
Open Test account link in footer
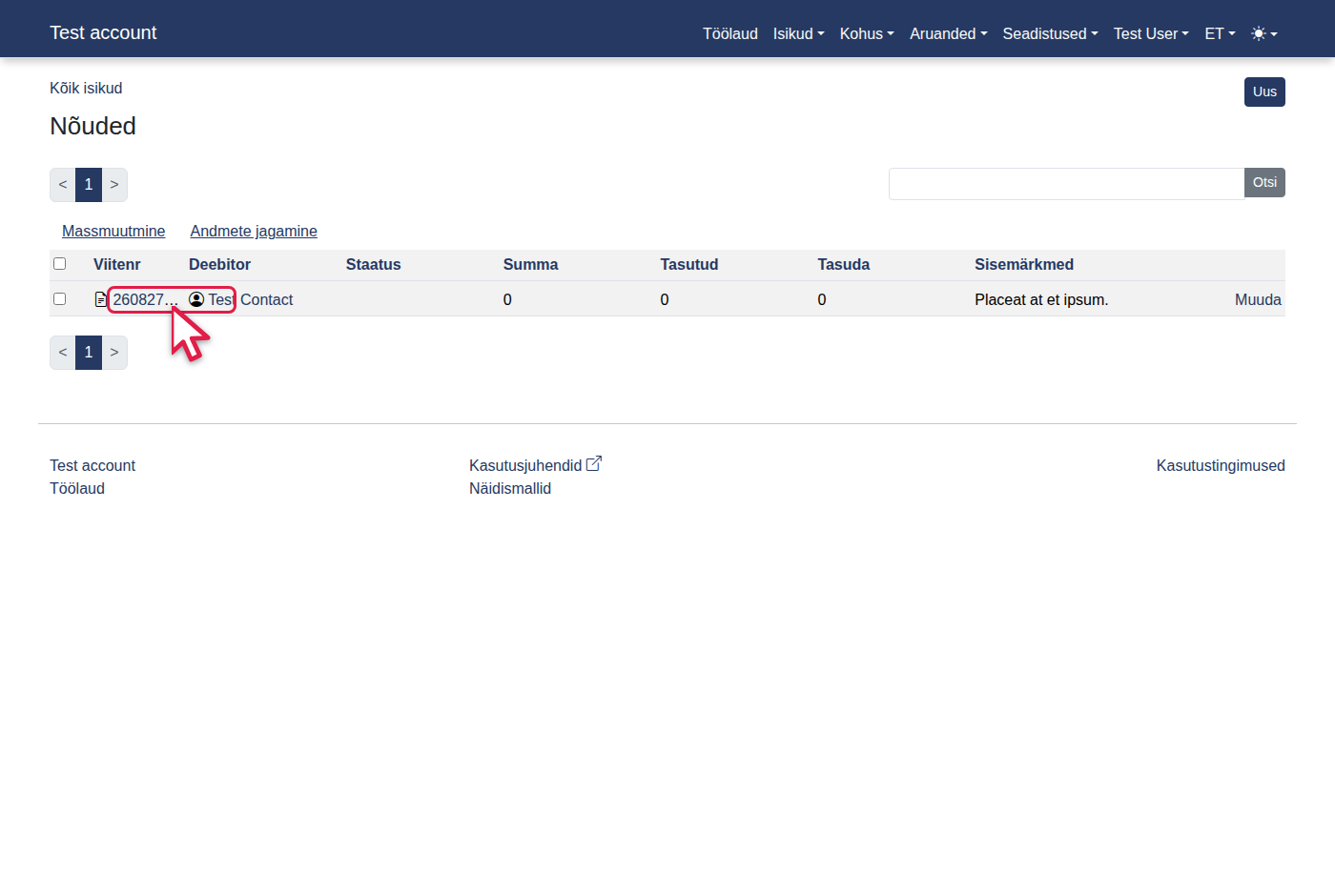[92, 465]
